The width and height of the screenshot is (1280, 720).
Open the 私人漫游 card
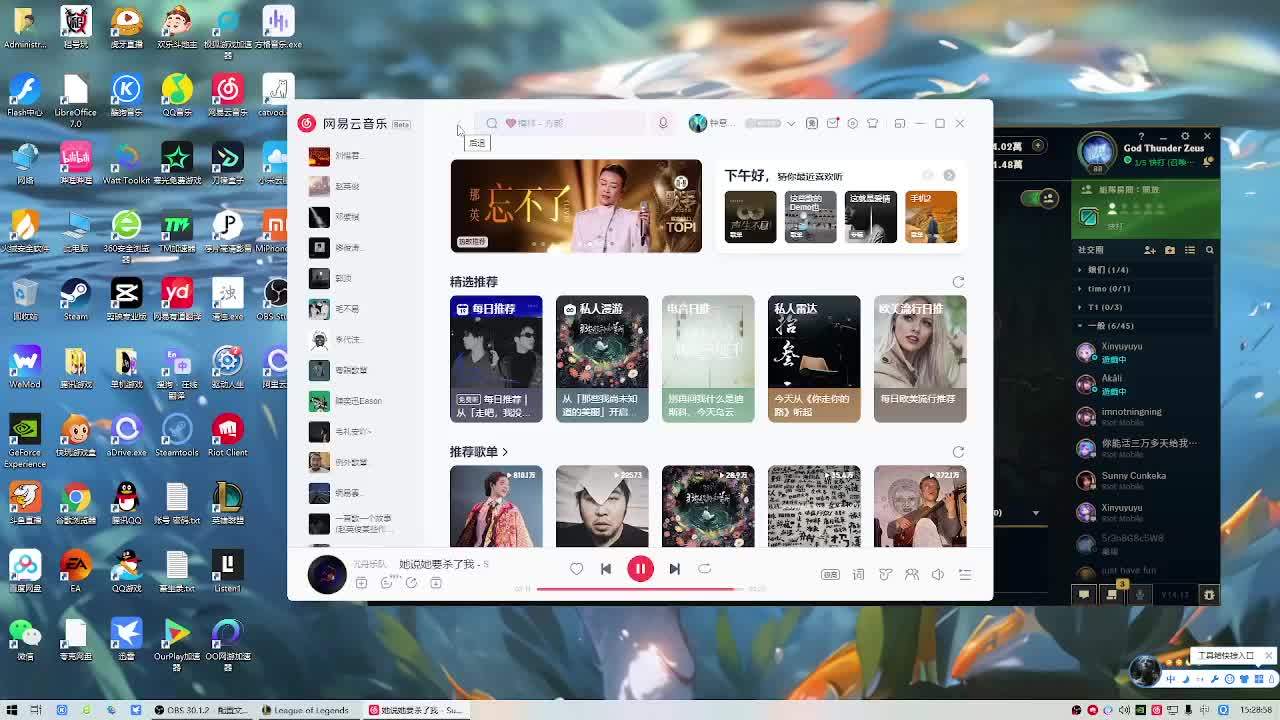click(602, 359)
